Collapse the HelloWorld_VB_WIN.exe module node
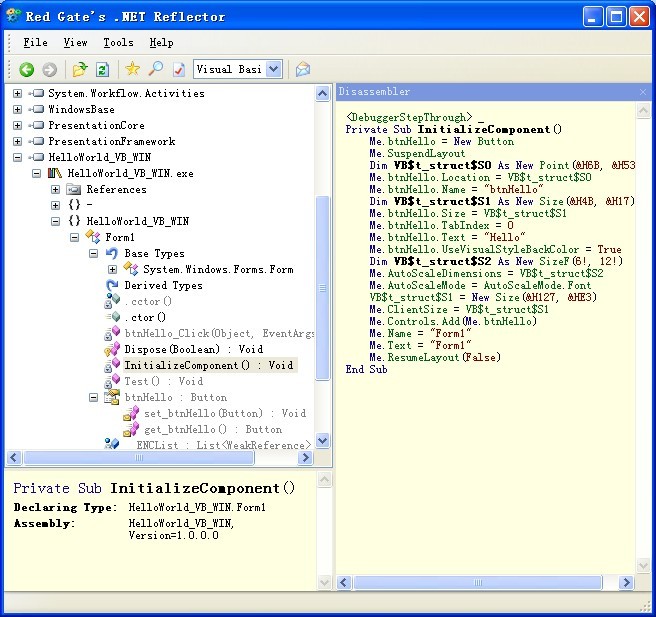 click(x=36, y=173)
